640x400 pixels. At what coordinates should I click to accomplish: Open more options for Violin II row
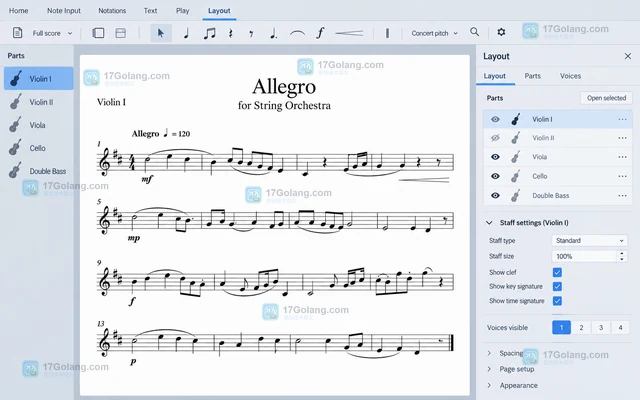622,138
